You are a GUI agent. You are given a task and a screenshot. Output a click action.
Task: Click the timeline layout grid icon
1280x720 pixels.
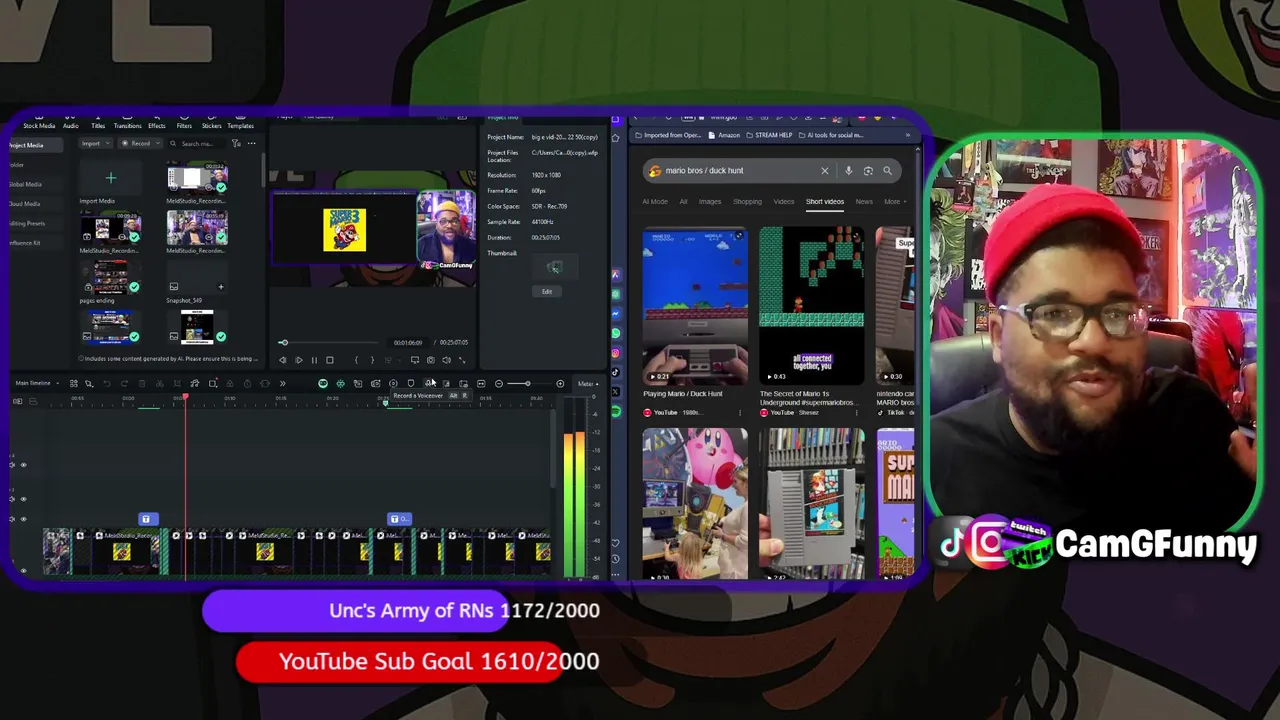tap(72, 383)
